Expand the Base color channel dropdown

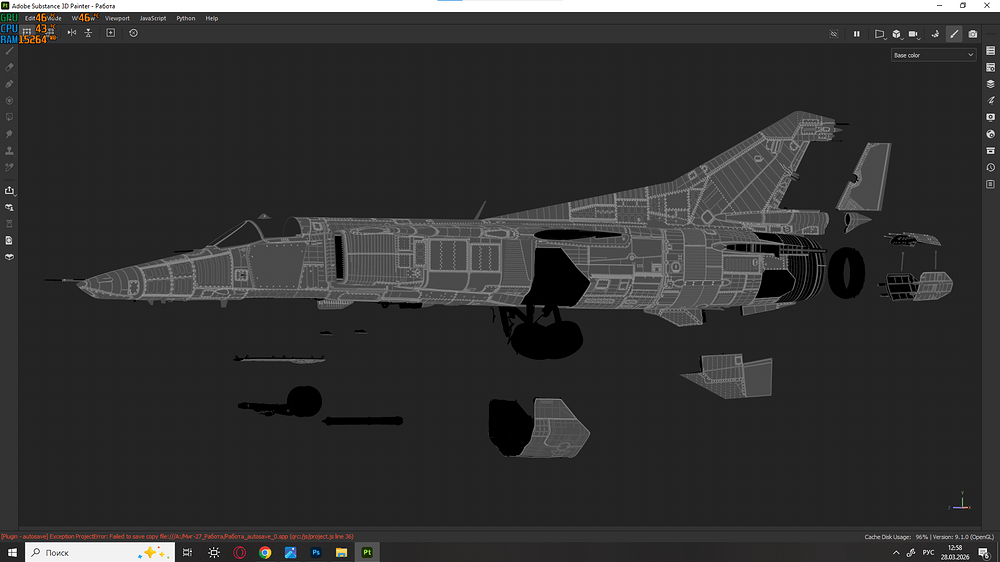coord(933,55)
